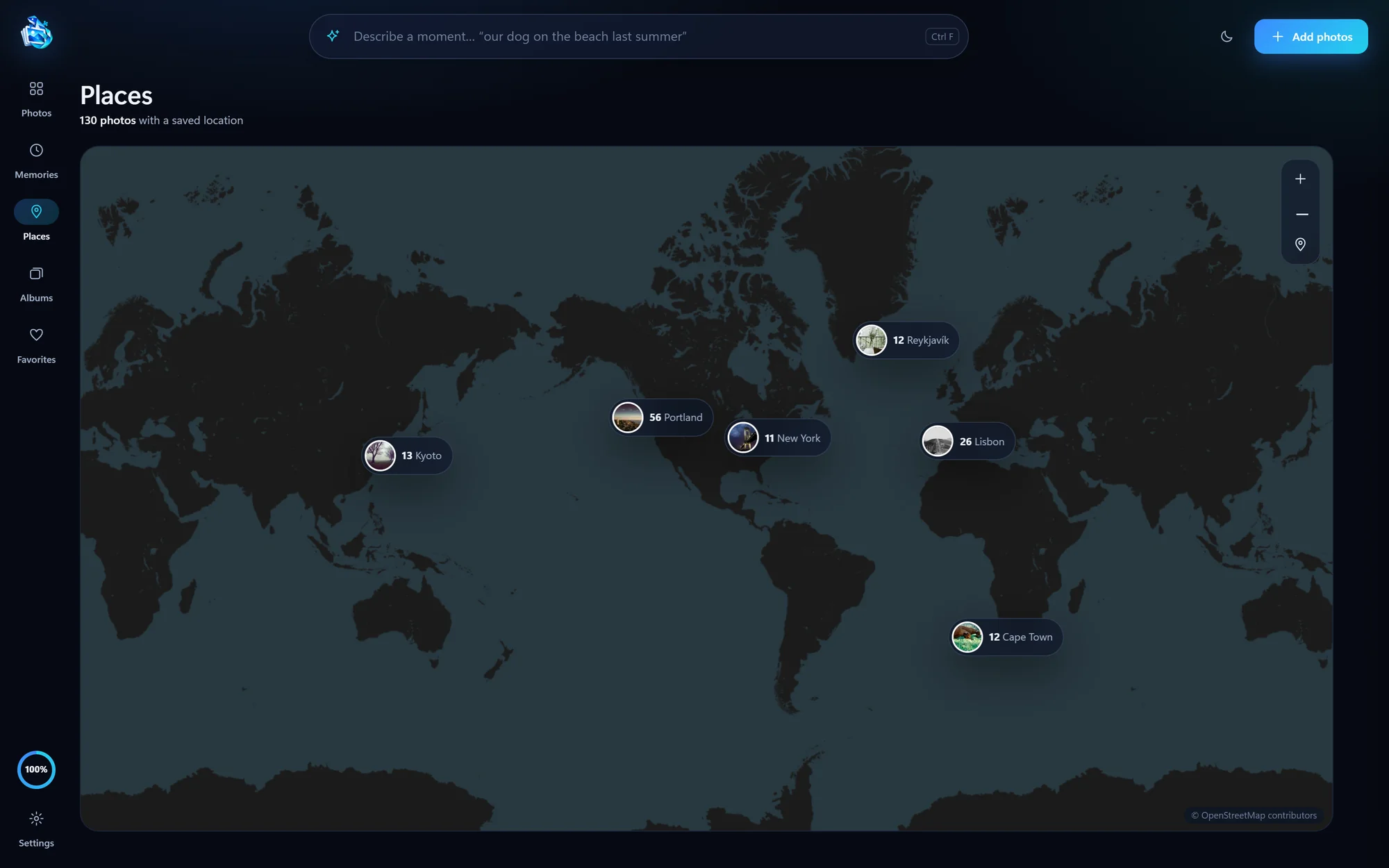Zoom out on the map
The height and width of the screenshot is (868, 1389).
click(1300, 214)
